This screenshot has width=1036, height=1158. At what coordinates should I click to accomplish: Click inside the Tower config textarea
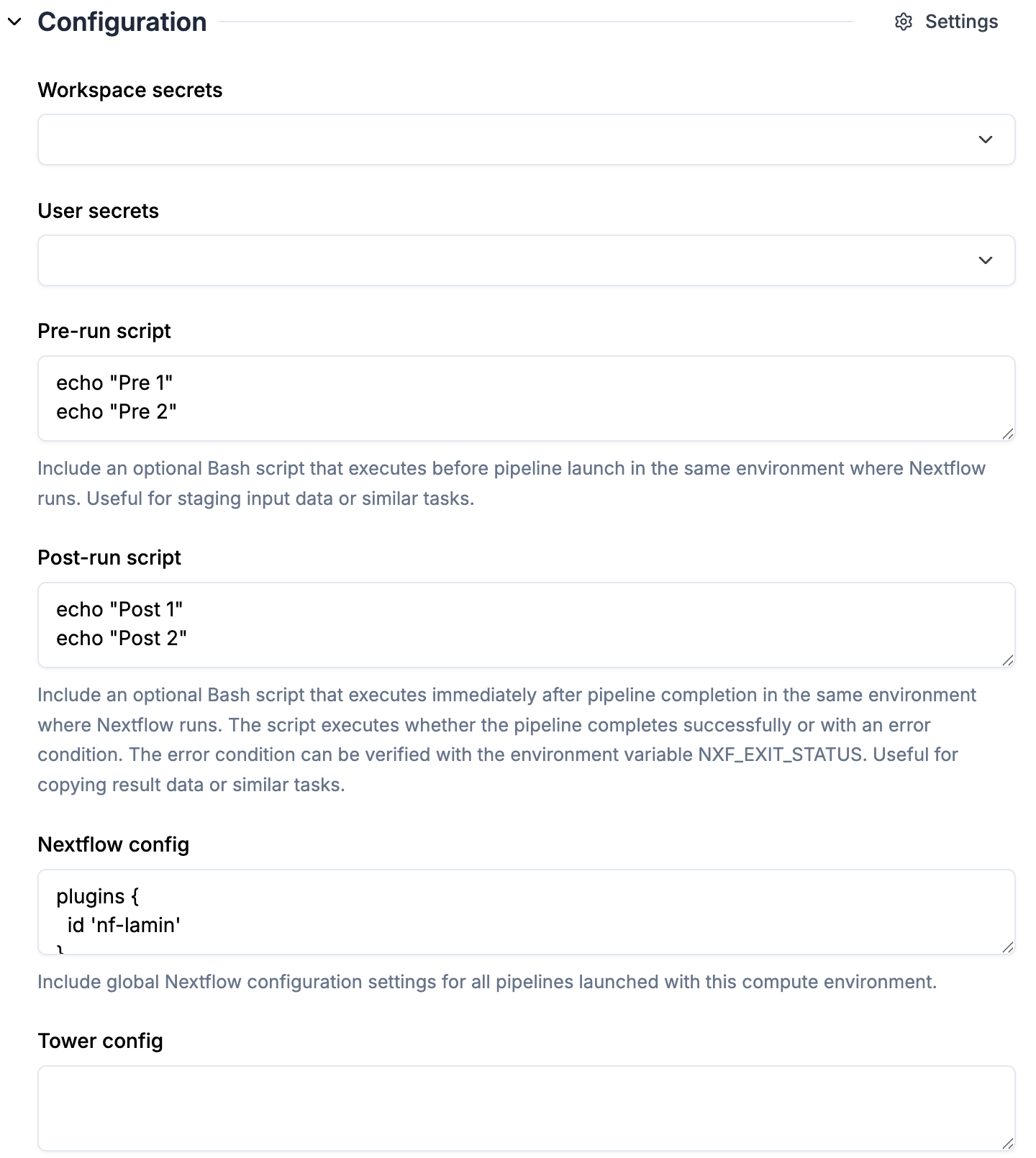click(525, 1108)
